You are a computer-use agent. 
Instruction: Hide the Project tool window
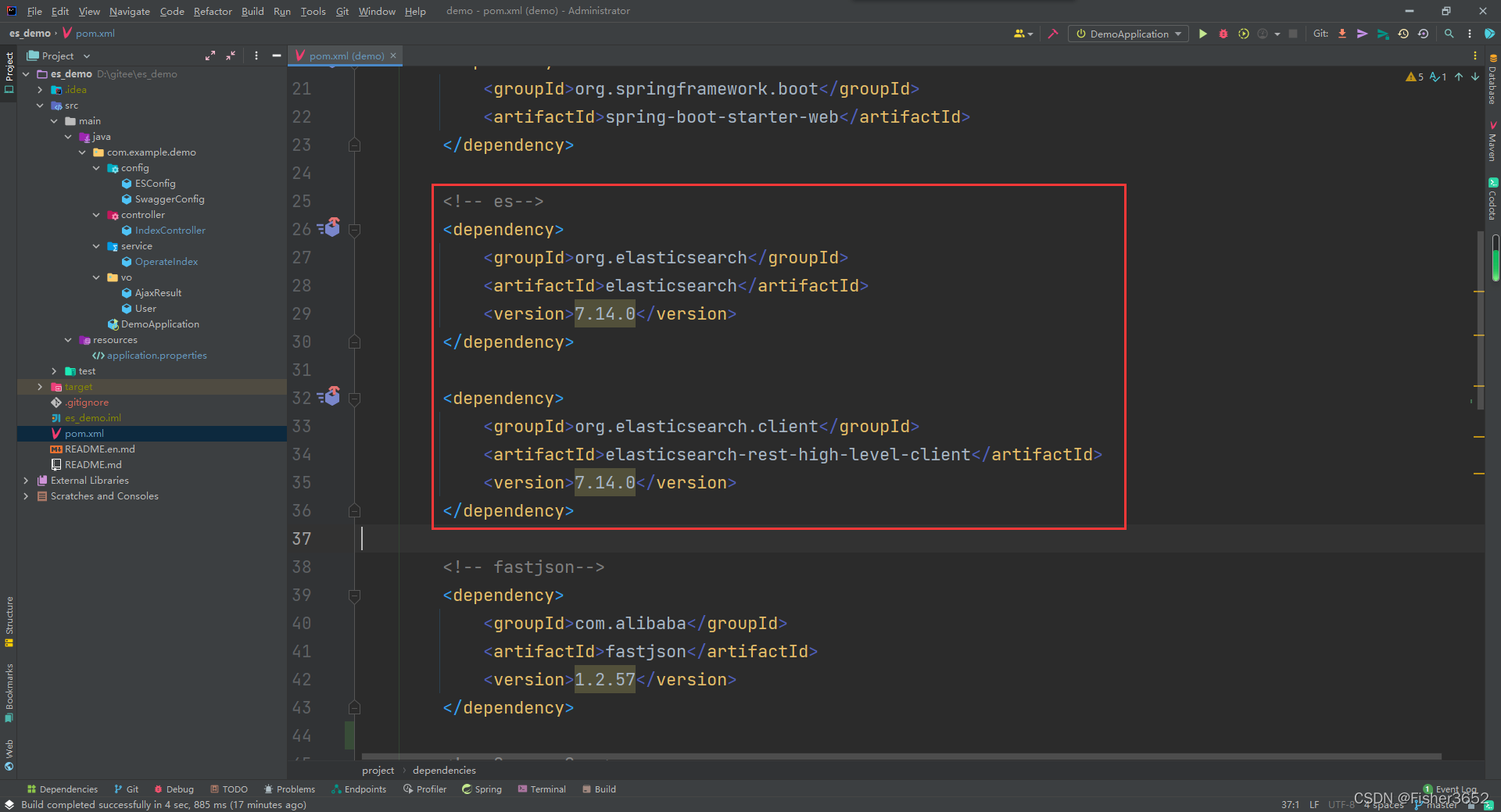pos(277,55)
